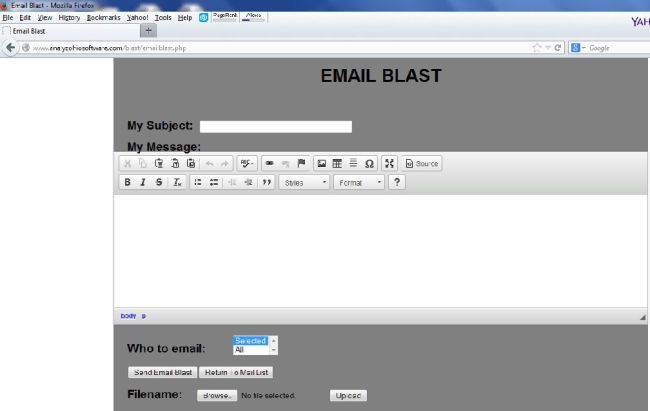Click the list's scroll-up arrow
This screenshot has width=650, height=411.
273,340
